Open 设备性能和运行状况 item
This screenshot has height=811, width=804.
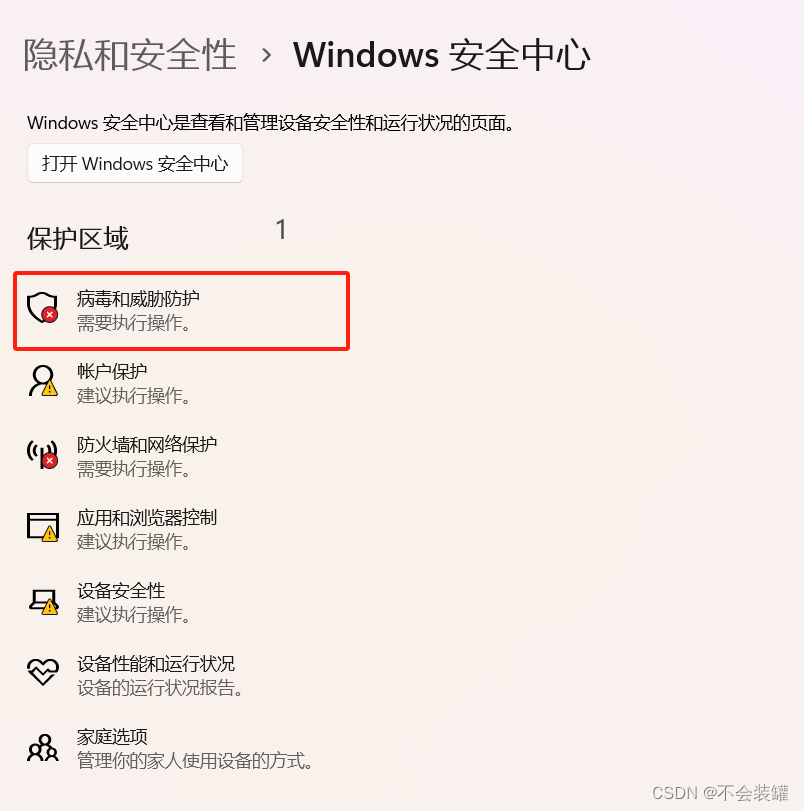(182, 675)
